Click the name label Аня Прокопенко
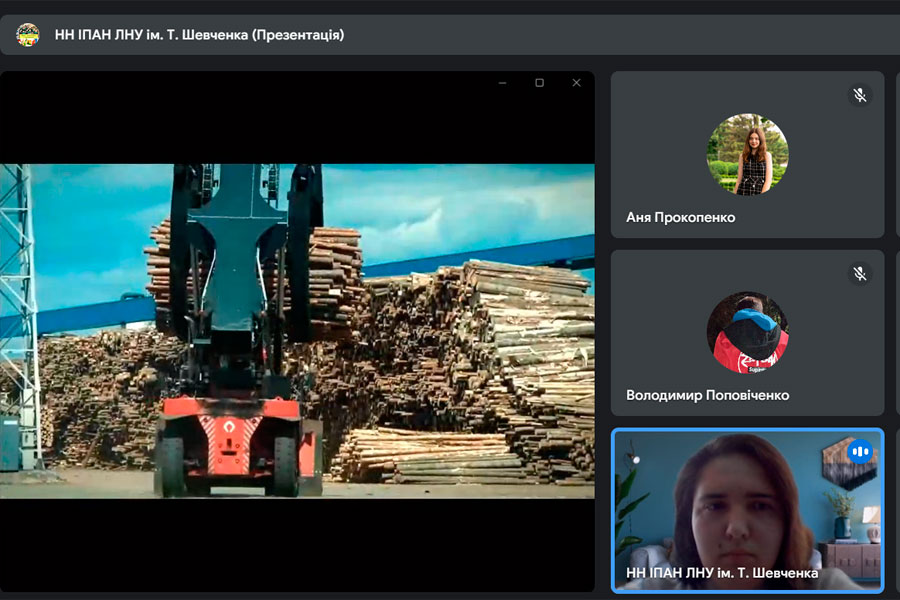This screenshot has width=900, height=600. pos(680,217)
